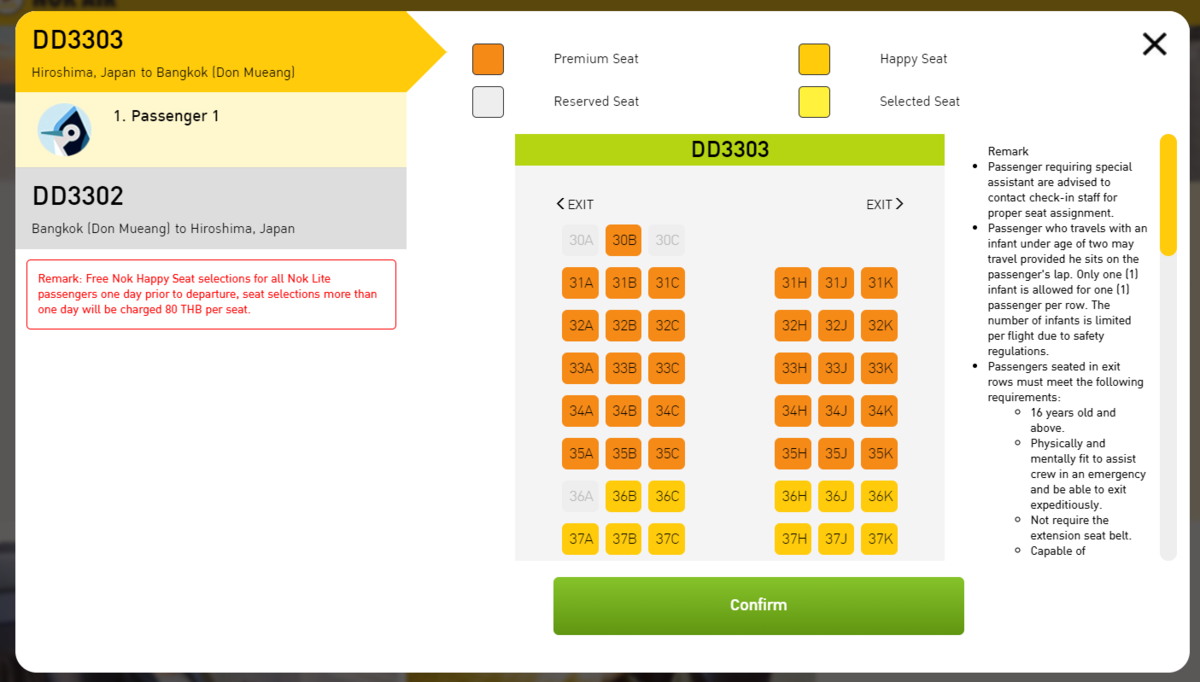
Task: Select happy seat 37C
Action: (667, 540)
